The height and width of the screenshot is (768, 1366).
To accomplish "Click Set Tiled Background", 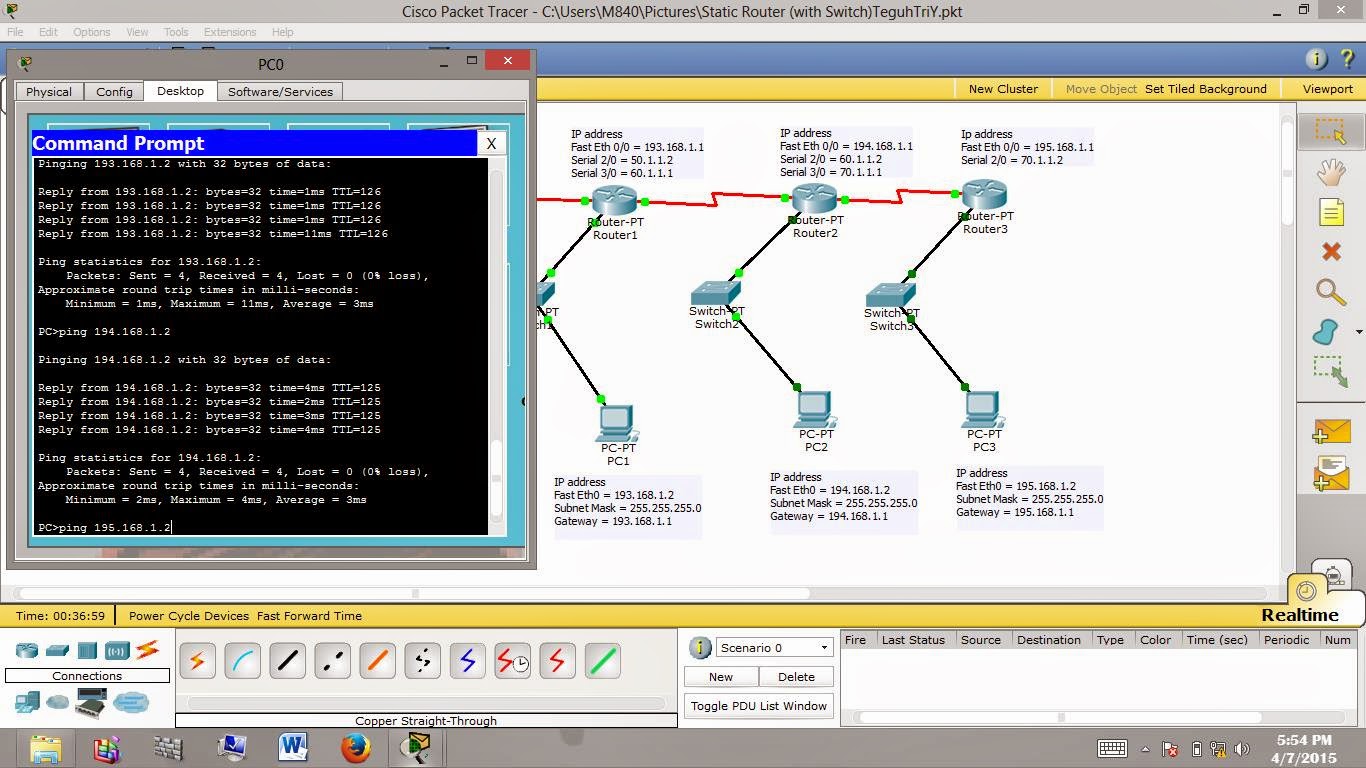I will 1206,89.
